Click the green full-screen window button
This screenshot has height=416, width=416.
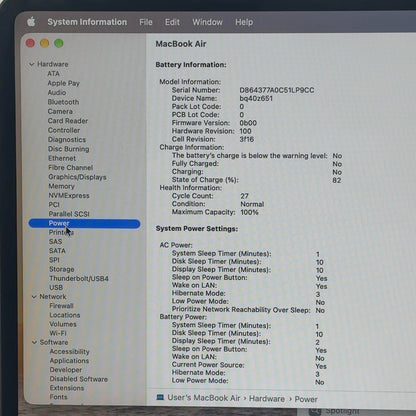click(59, 43)
